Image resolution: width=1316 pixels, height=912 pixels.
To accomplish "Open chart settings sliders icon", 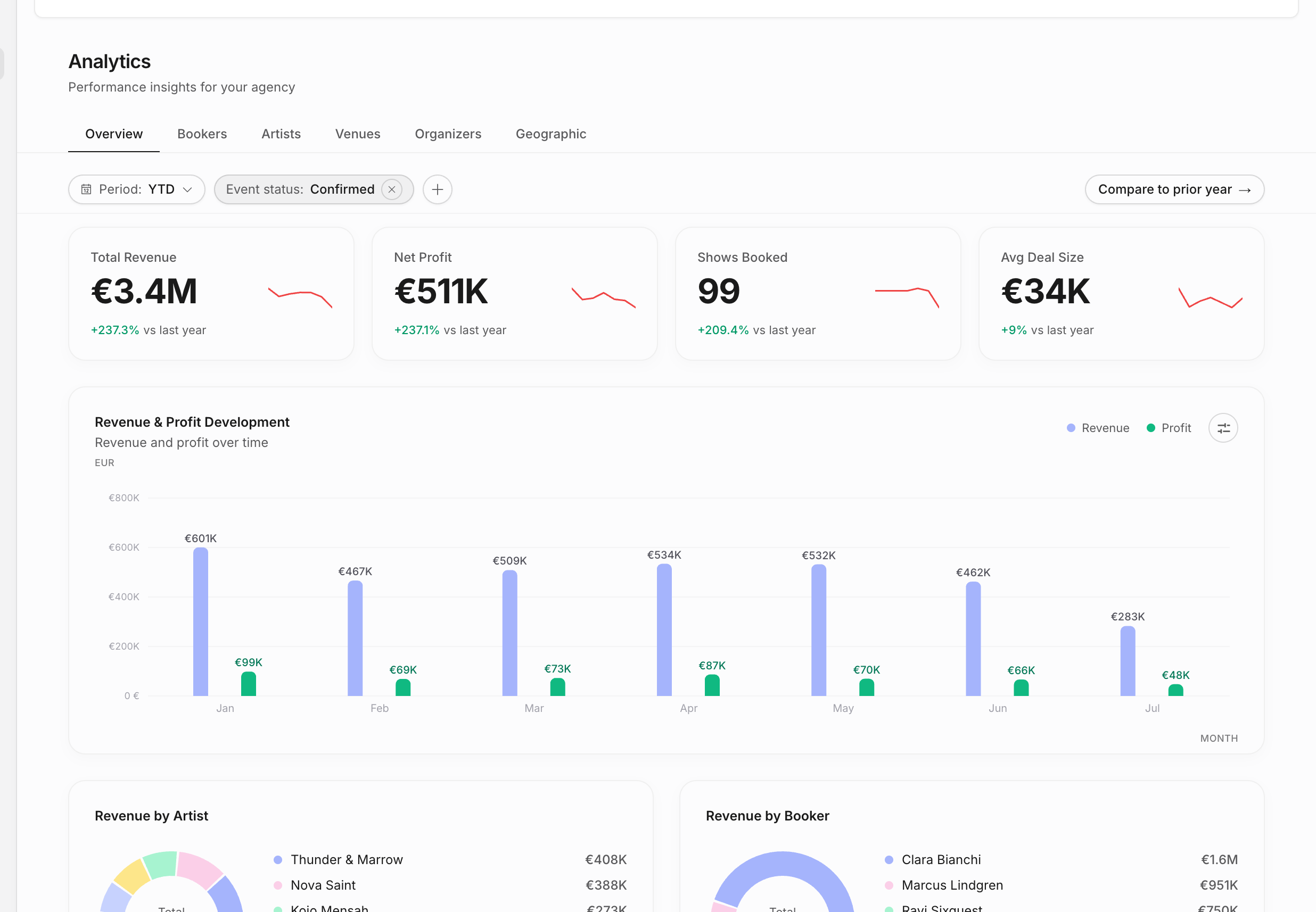I will (1223, 428).
